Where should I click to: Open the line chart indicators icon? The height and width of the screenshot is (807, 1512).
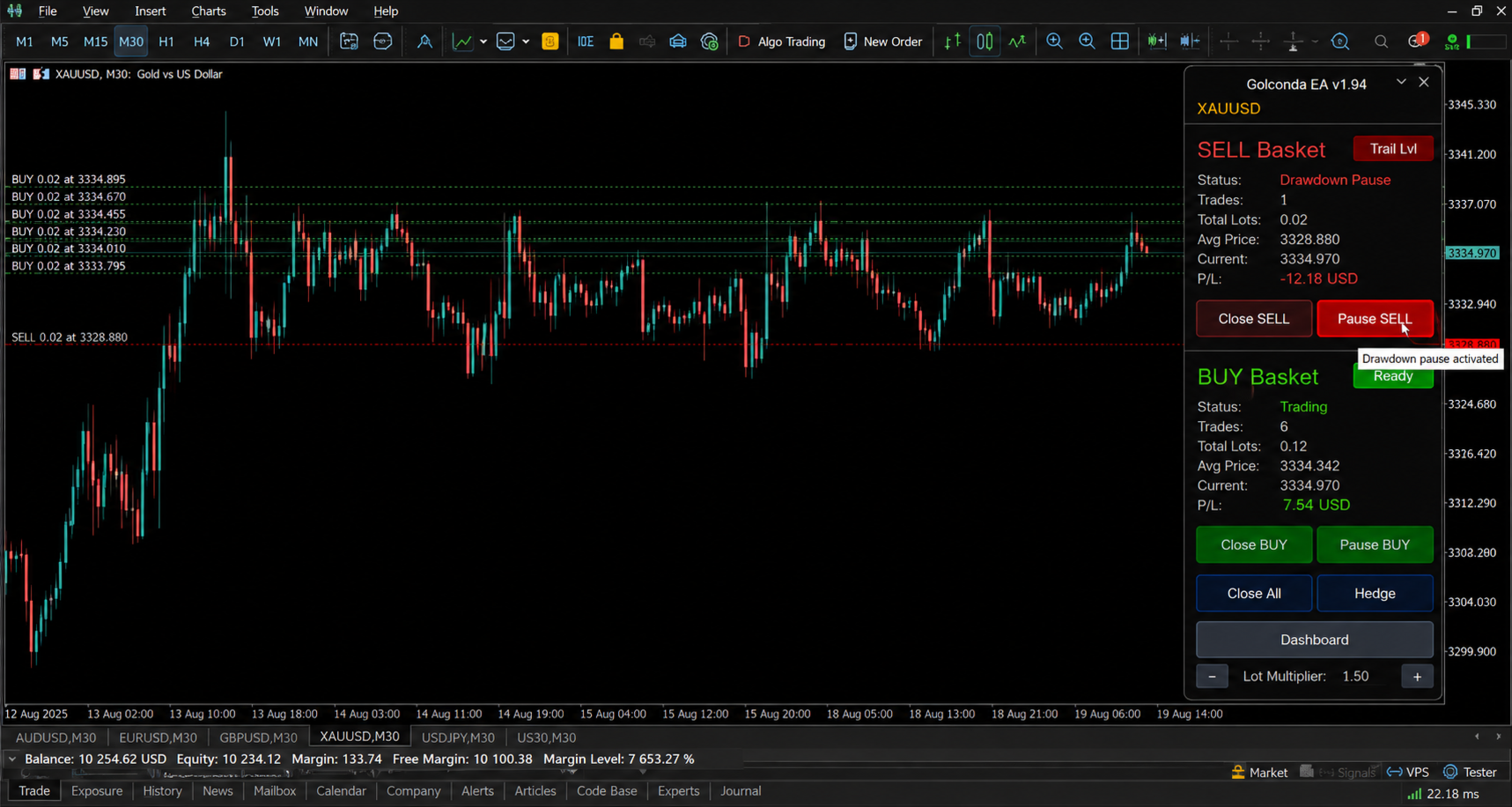[462, 41]
